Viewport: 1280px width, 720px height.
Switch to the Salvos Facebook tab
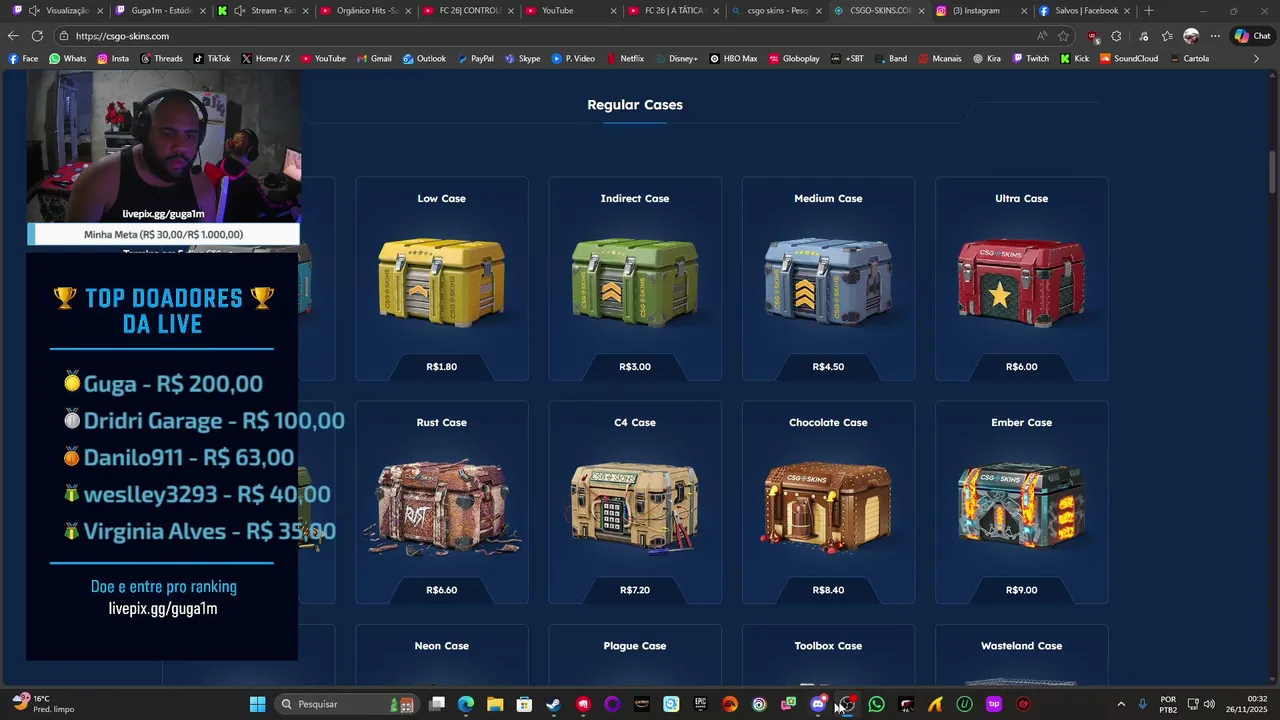(1084, 11)
